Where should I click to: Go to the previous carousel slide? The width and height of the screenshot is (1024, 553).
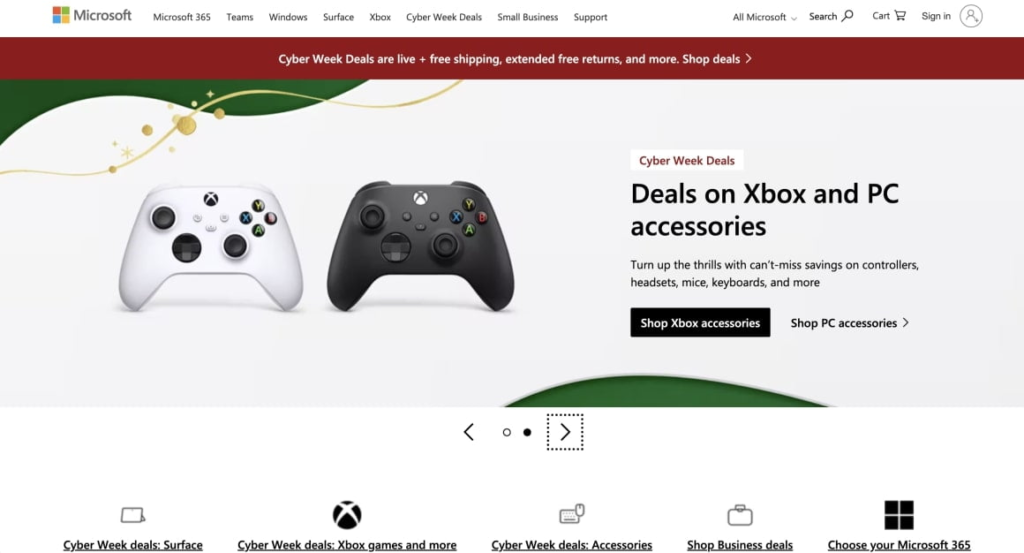pos(469,432)
